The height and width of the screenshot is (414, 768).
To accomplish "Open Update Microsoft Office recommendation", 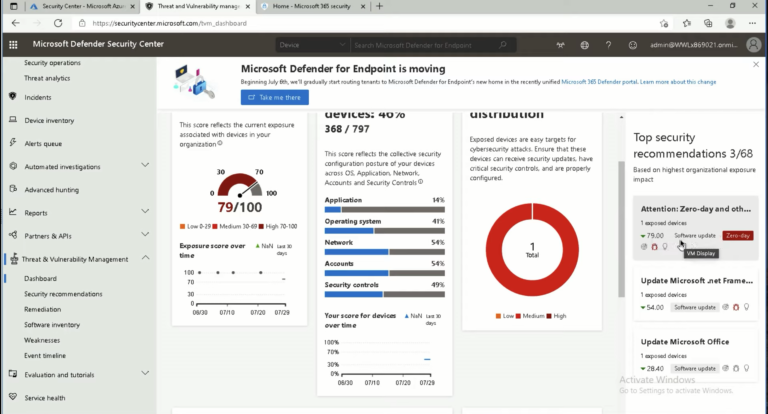I will click(696, 355).
